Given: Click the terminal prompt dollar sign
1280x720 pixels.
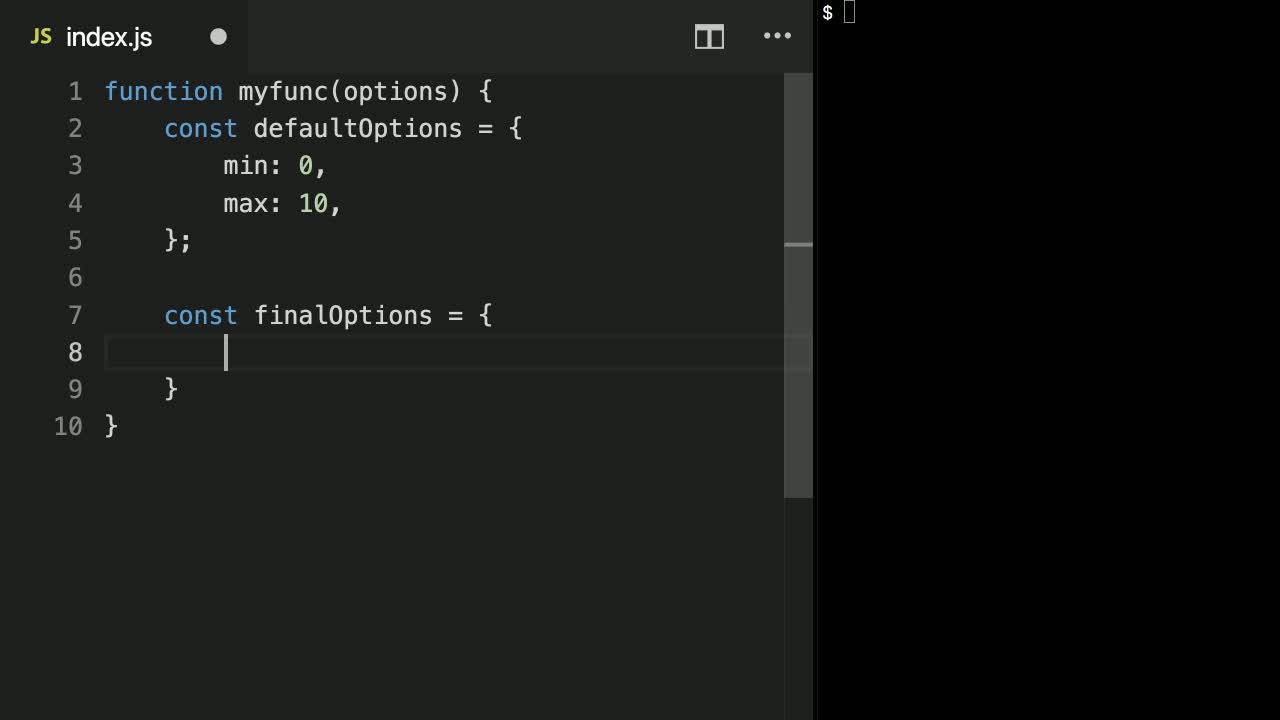Looking at the screenshot, I should [x=828, y=13].
